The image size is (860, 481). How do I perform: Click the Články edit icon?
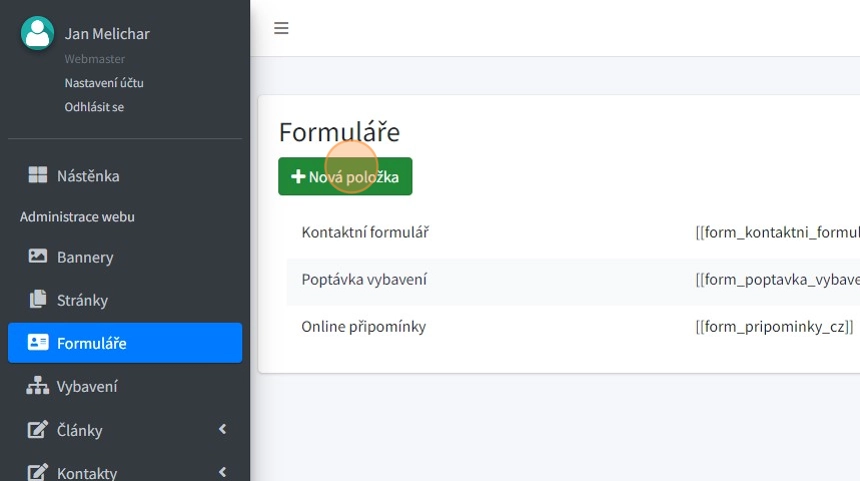pos(38,430)
